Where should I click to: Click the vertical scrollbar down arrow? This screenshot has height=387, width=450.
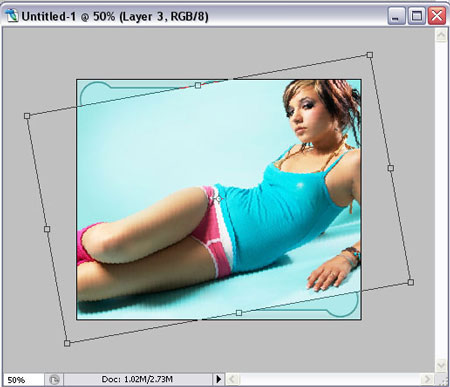[441, 365]
